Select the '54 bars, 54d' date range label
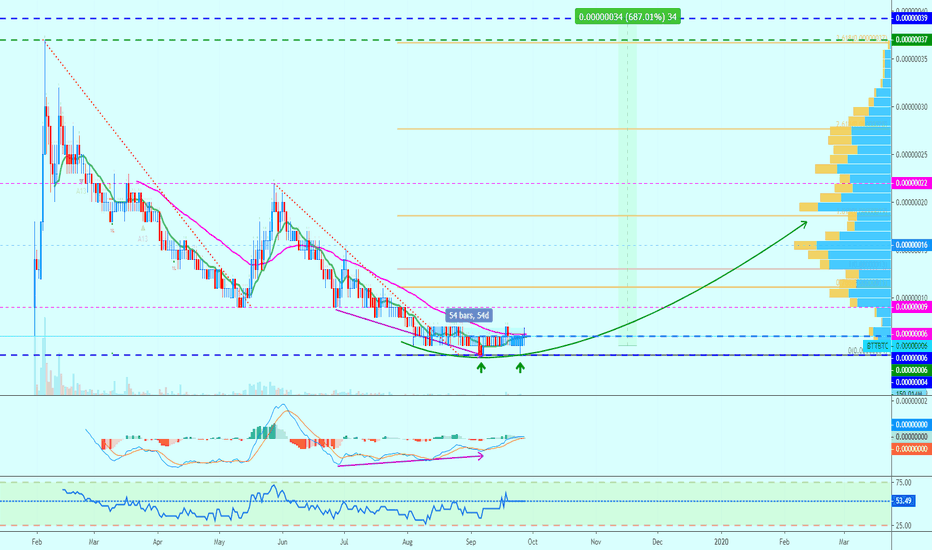Screen dimensions: 932x550 pyautogui.click(x=470, y=315)
